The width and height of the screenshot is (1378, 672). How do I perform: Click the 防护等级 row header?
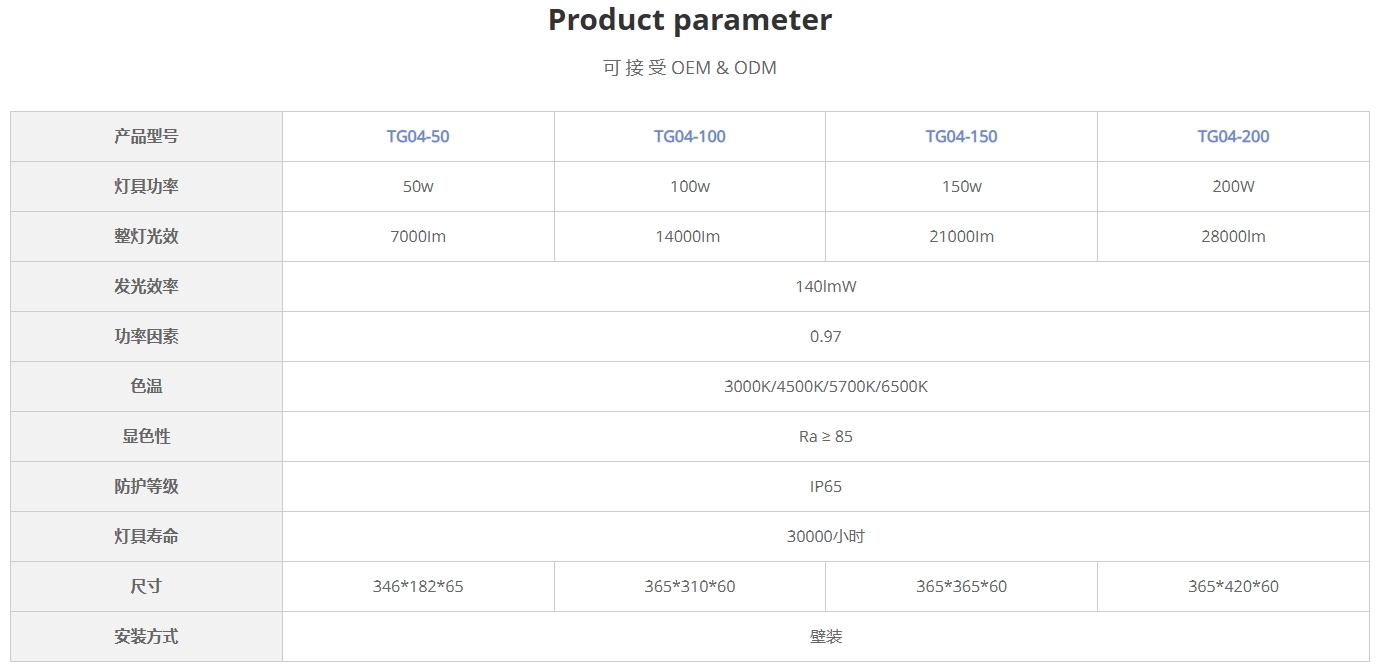click(146, 487)
